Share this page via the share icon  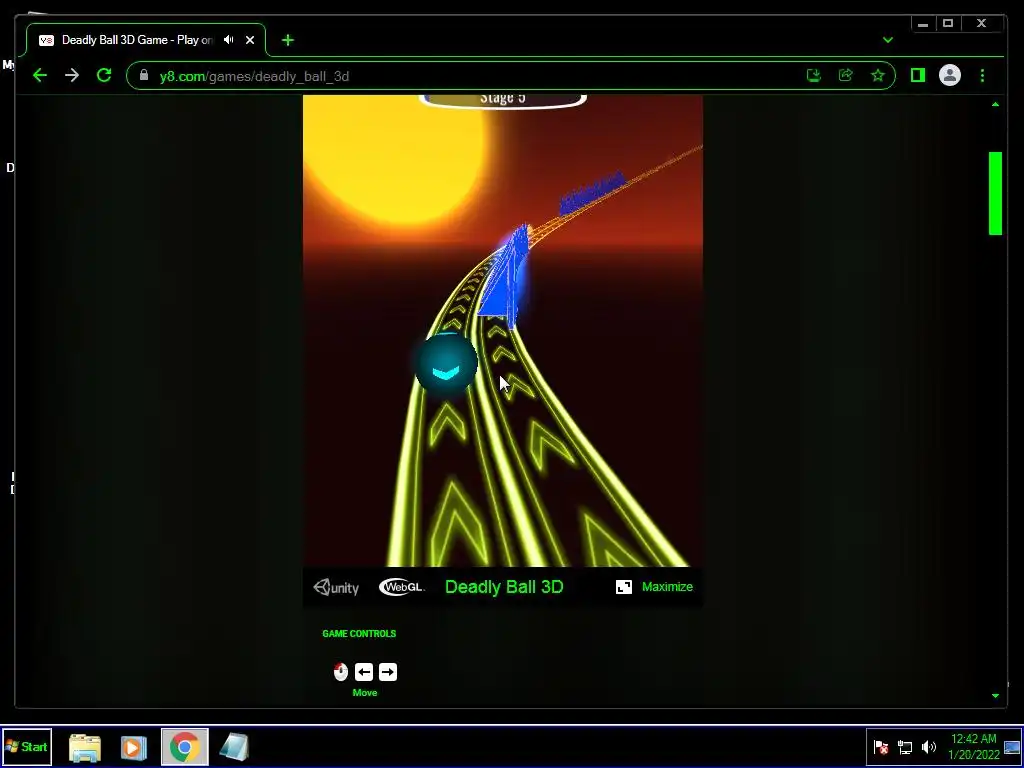pos(846,75)
